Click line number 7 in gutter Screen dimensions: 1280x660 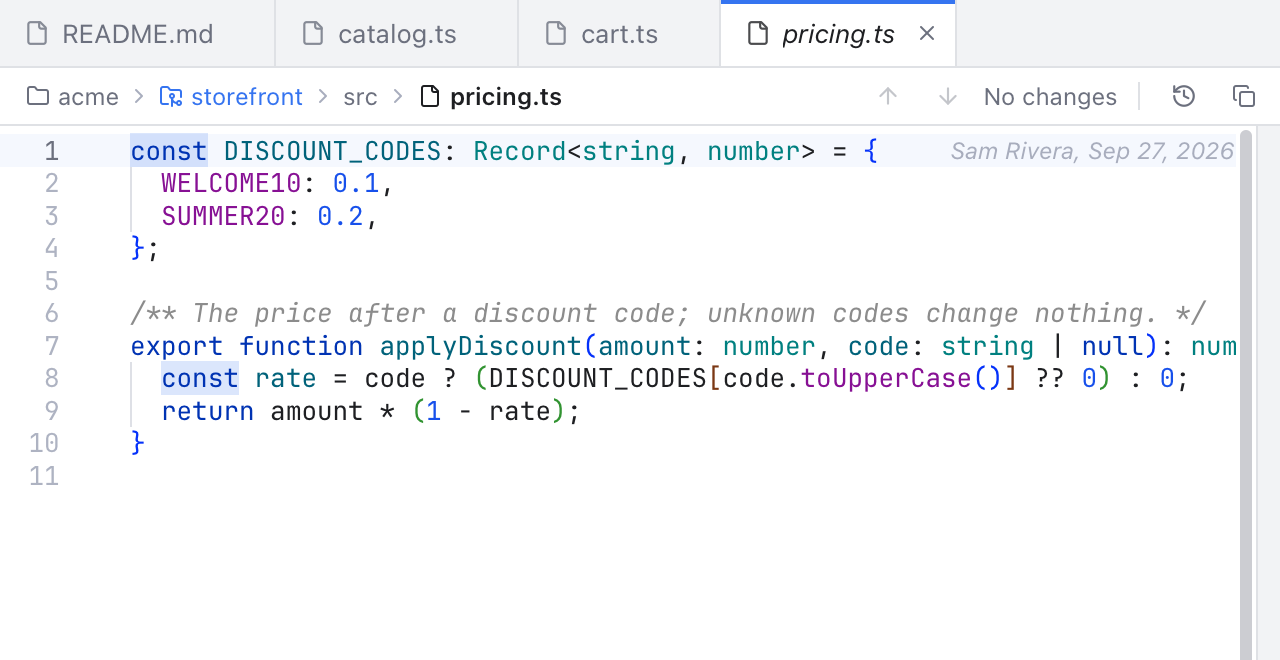point(51,346)
